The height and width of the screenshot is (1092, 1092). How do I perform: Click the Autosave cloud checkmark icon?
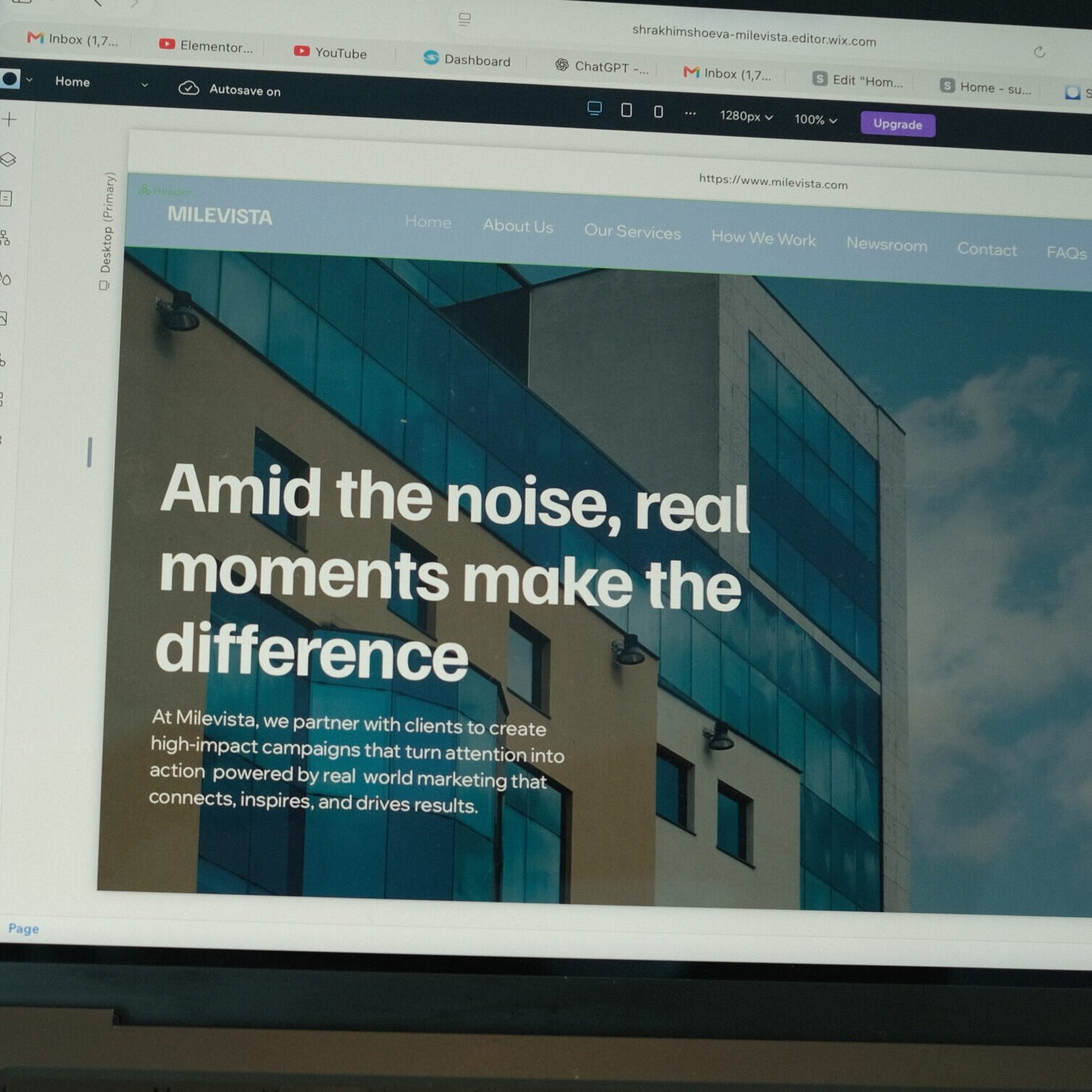click(189, 88)
